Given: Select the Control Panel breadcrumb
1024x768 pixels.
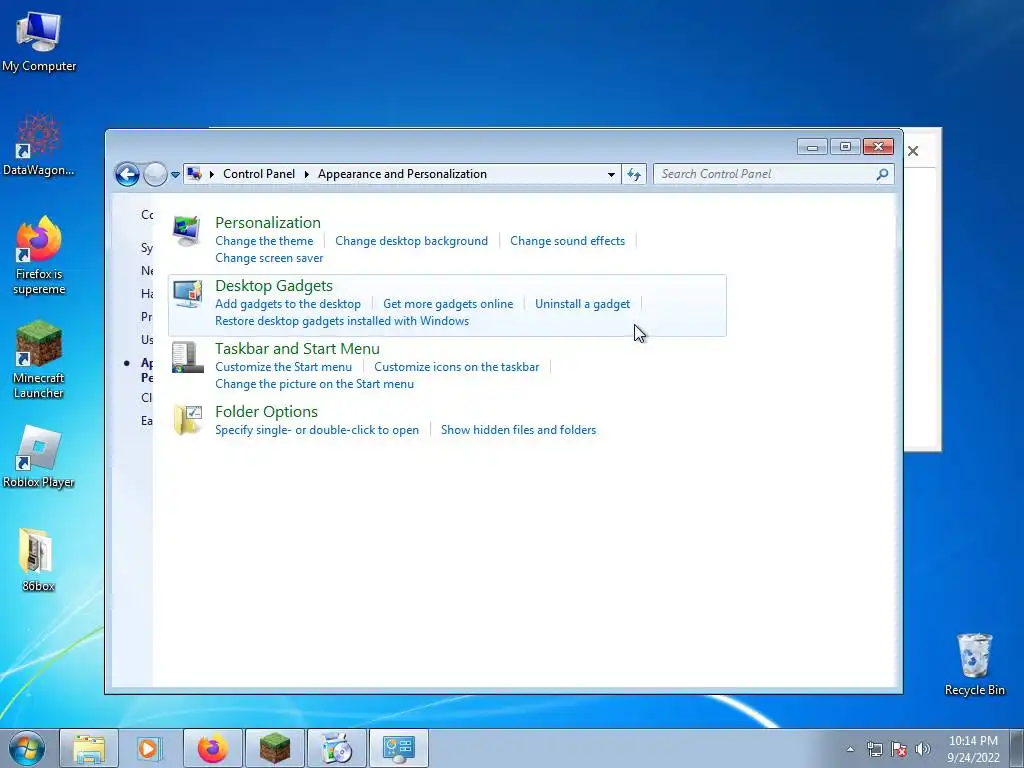Looking at the screenshot, I should 259,174.
